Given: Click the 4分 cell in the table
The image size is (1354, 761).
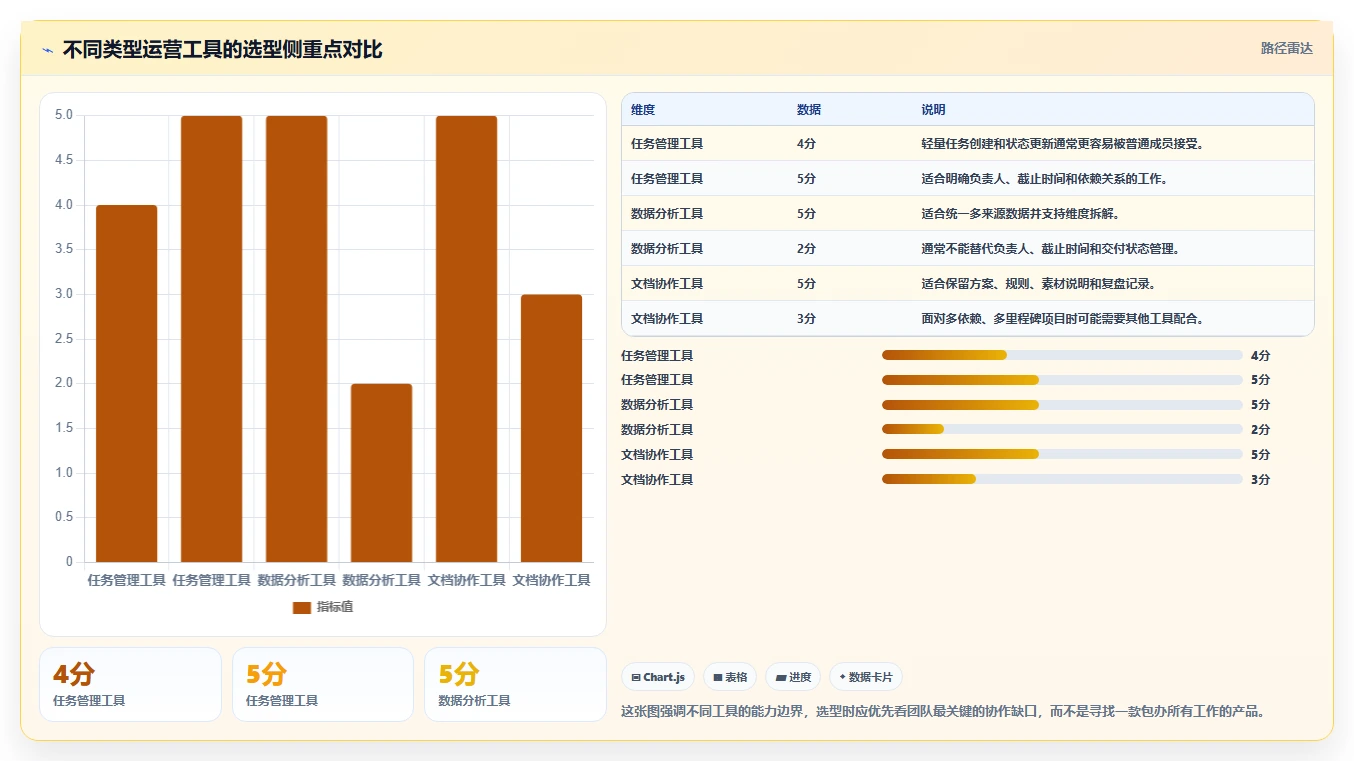Looking at the screenshot, I should pos(806,144).
